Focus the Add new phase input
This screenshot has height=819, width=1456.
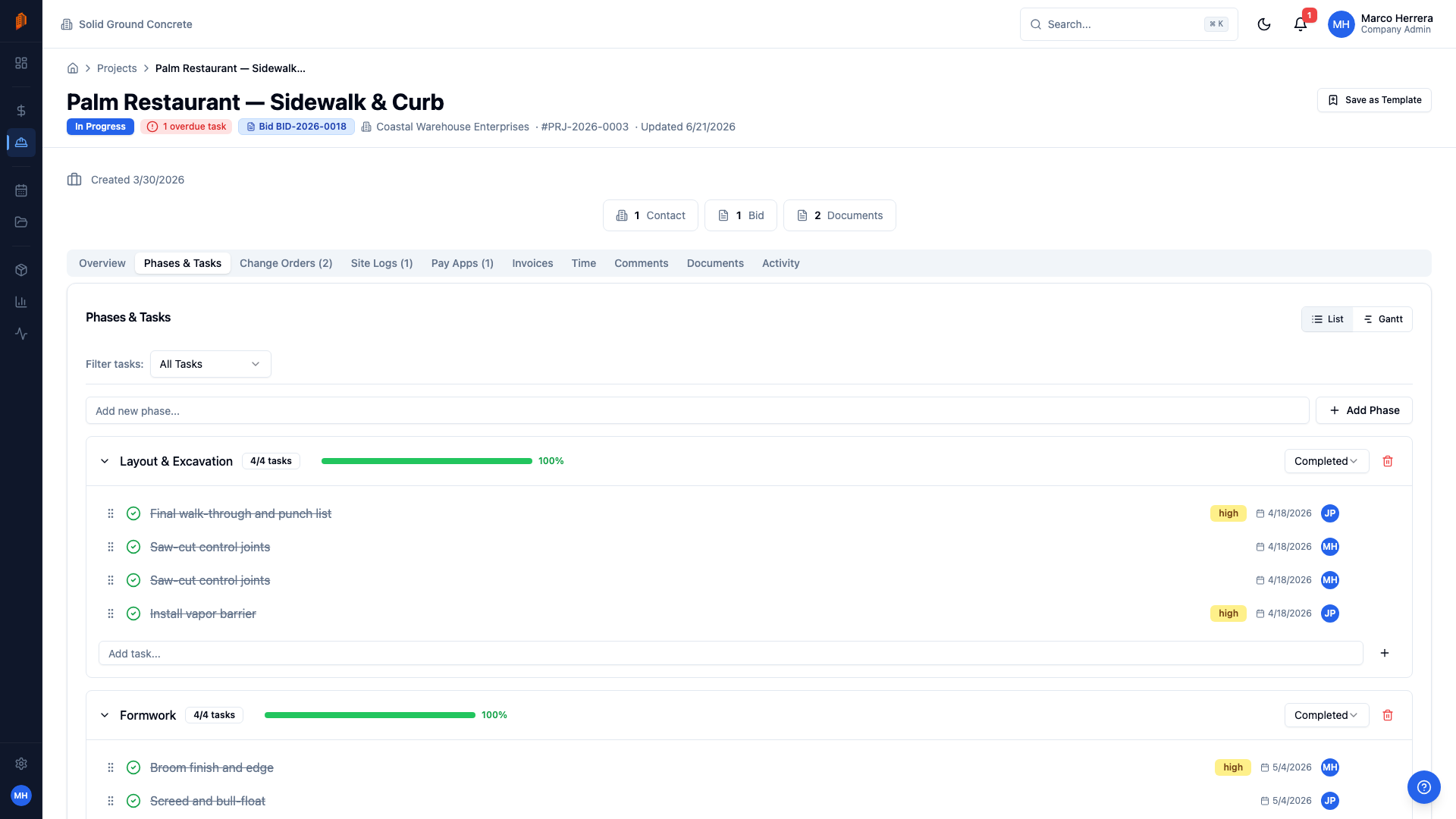tap(698, 410)
